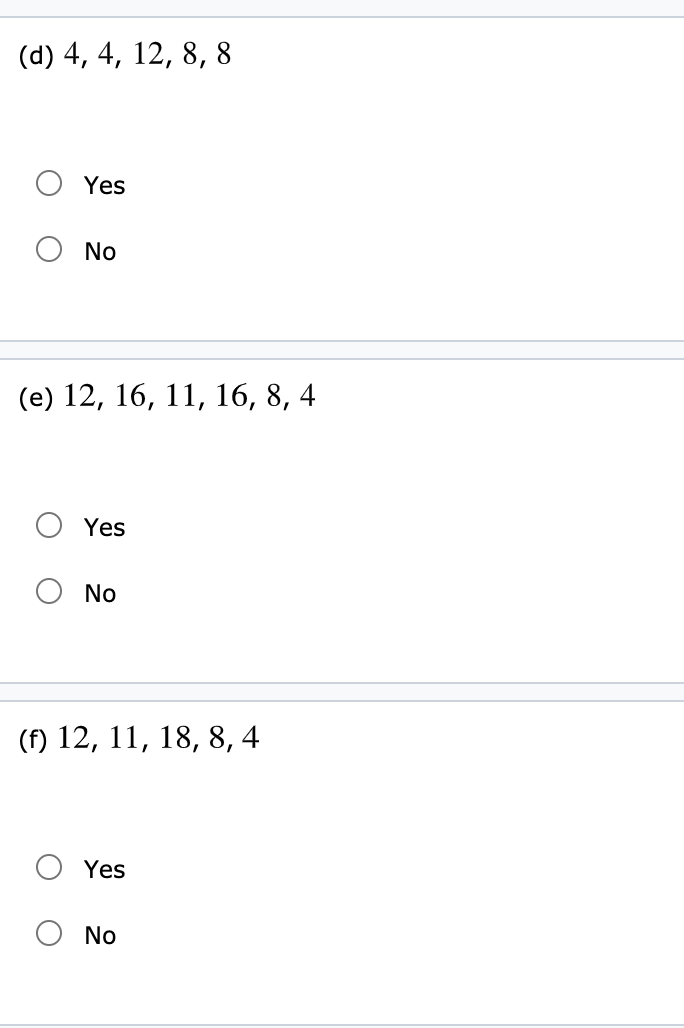
Task: Click the sequence 12, 11, 18, 8, 4
Action: click(159, 738)
